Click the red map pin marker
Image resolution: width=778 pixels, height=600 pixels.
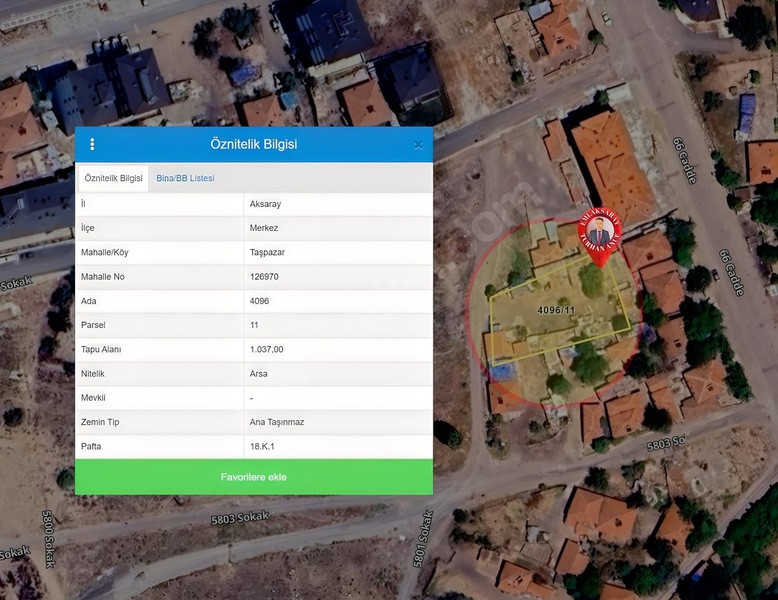point(600,236)
